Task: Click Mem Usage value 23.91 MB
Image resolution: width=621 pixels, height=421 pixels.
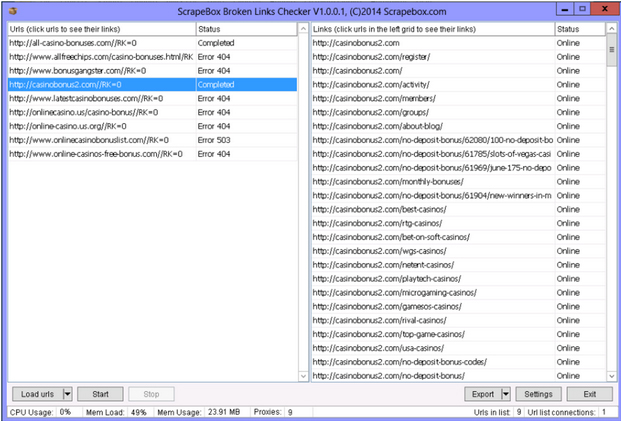Action: [224, 412]
